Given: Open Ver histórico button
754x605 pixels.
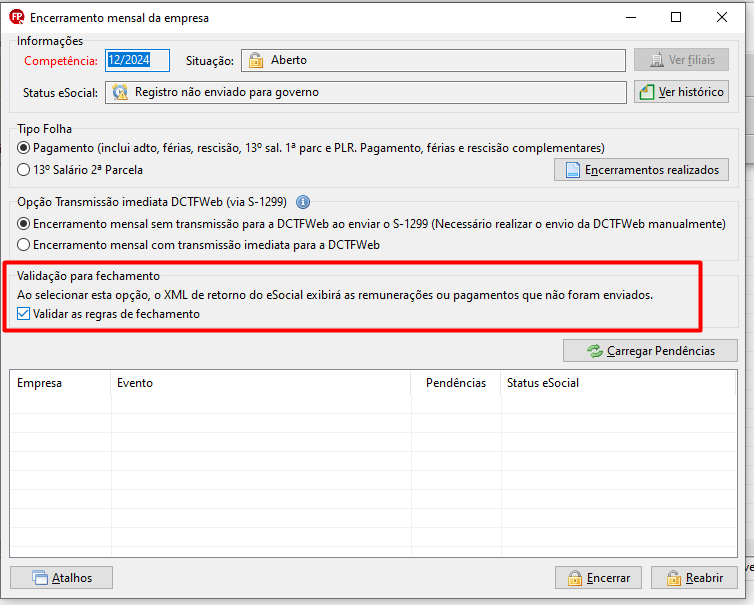Looking at the screenshot, I should [x=681, y=92].
